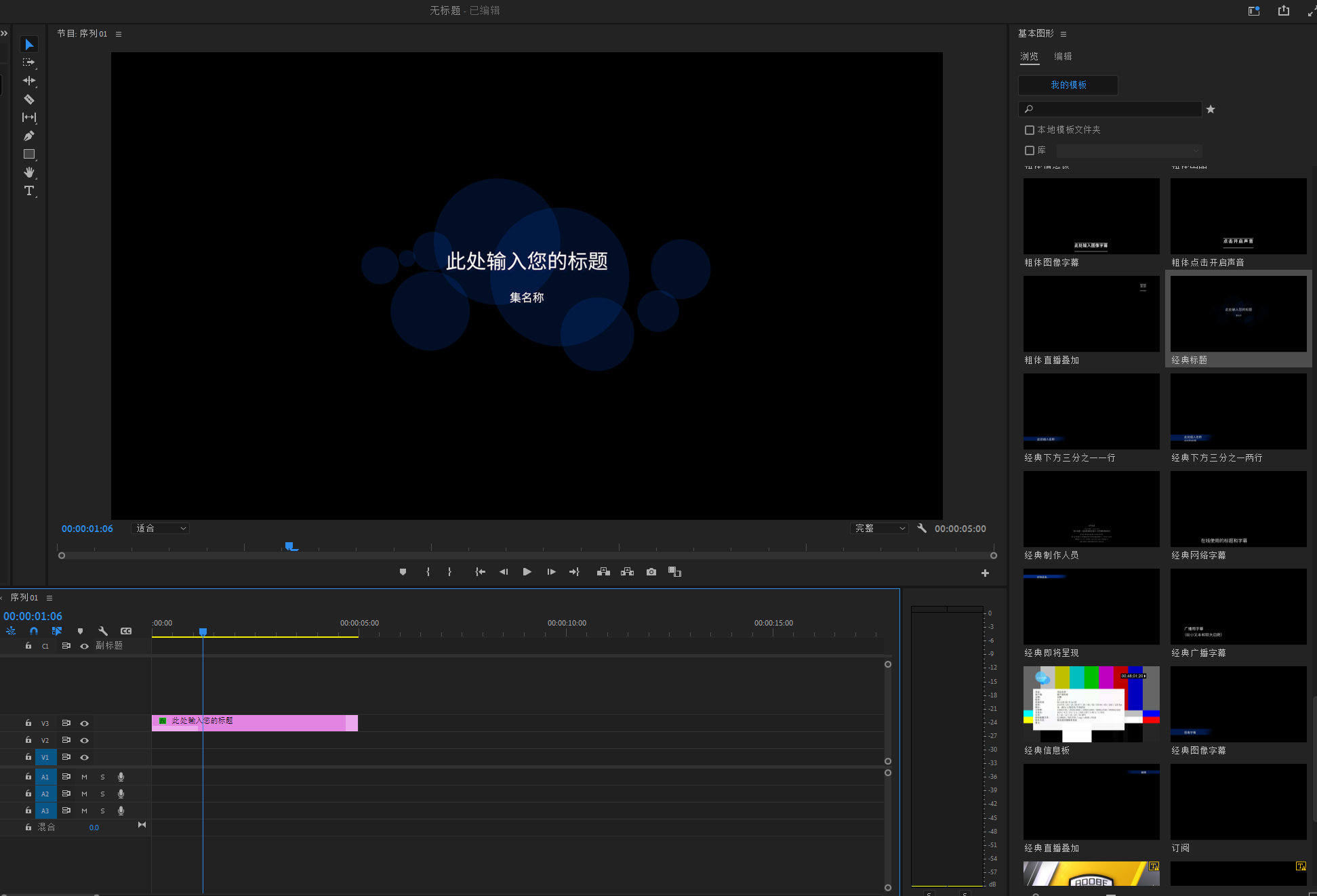
Task: Switch to the Edit tab in Essential Graphics
Action: 1063,57
